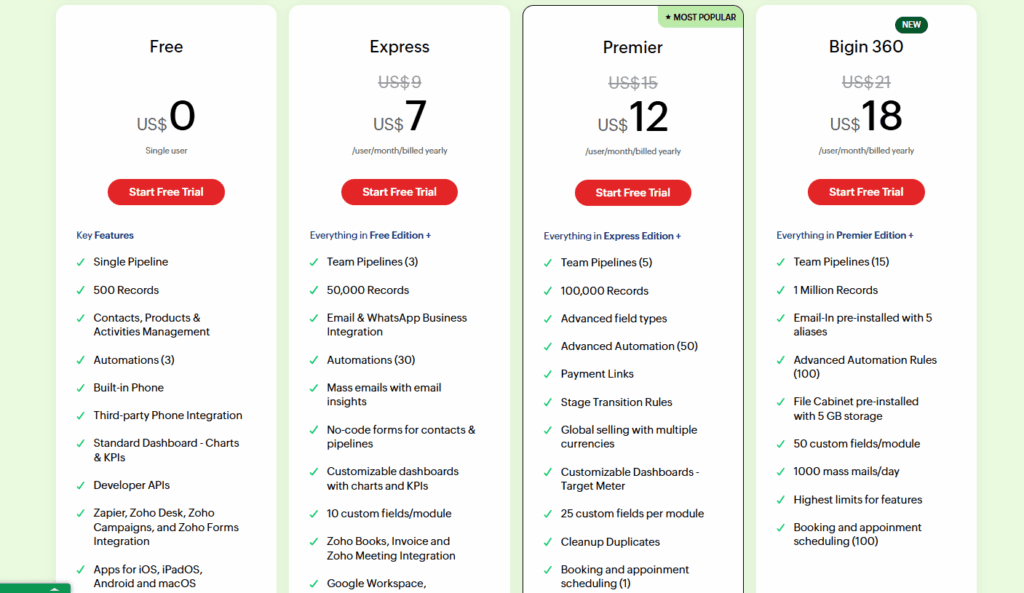This screenshot has height=593, width=1024.
Task: Click the checkmark beside Payment Links
Action: 548,374
